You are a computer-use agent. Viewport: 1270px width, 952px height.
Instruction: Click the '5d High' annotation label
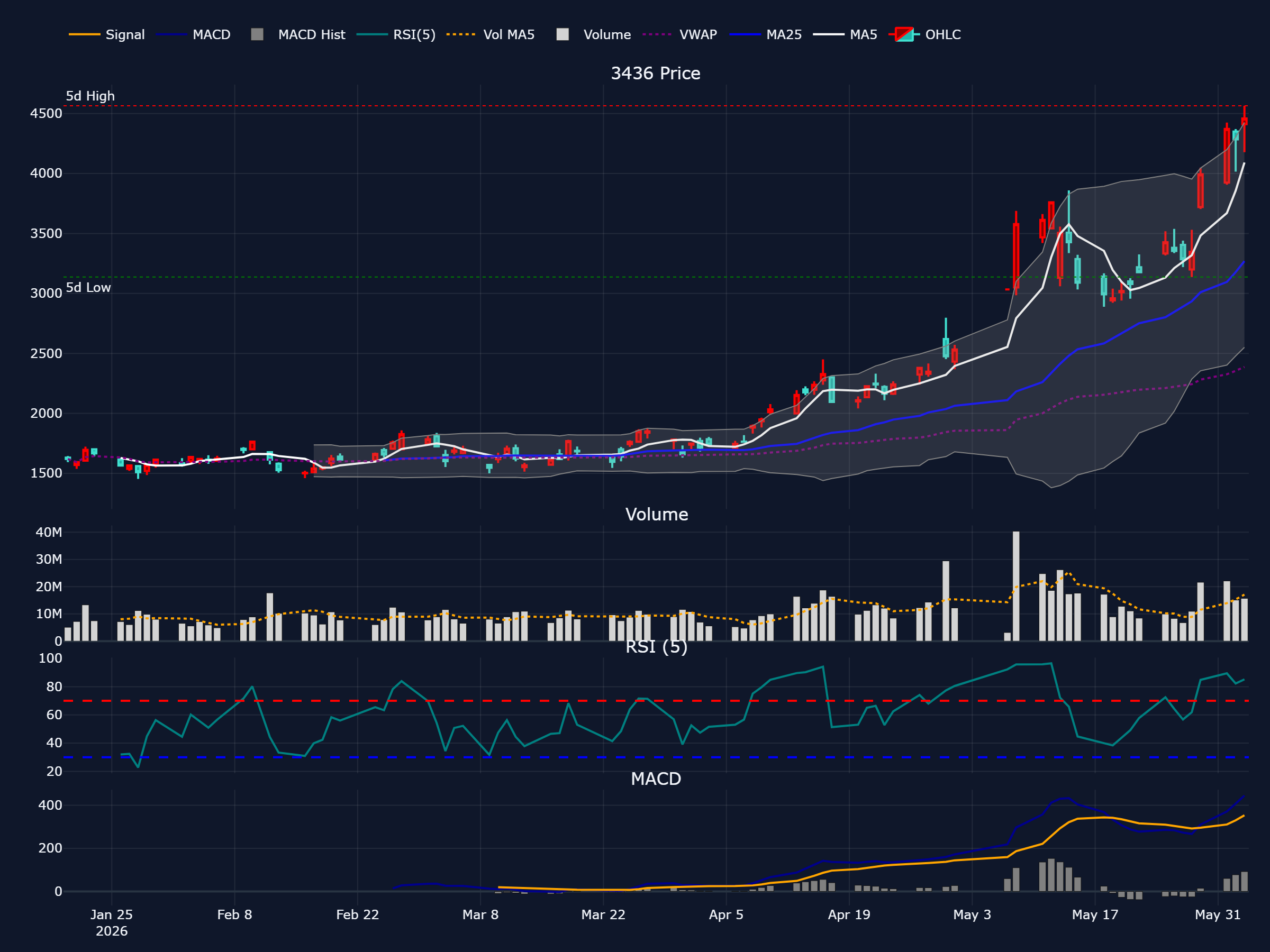tap(90, 96)
